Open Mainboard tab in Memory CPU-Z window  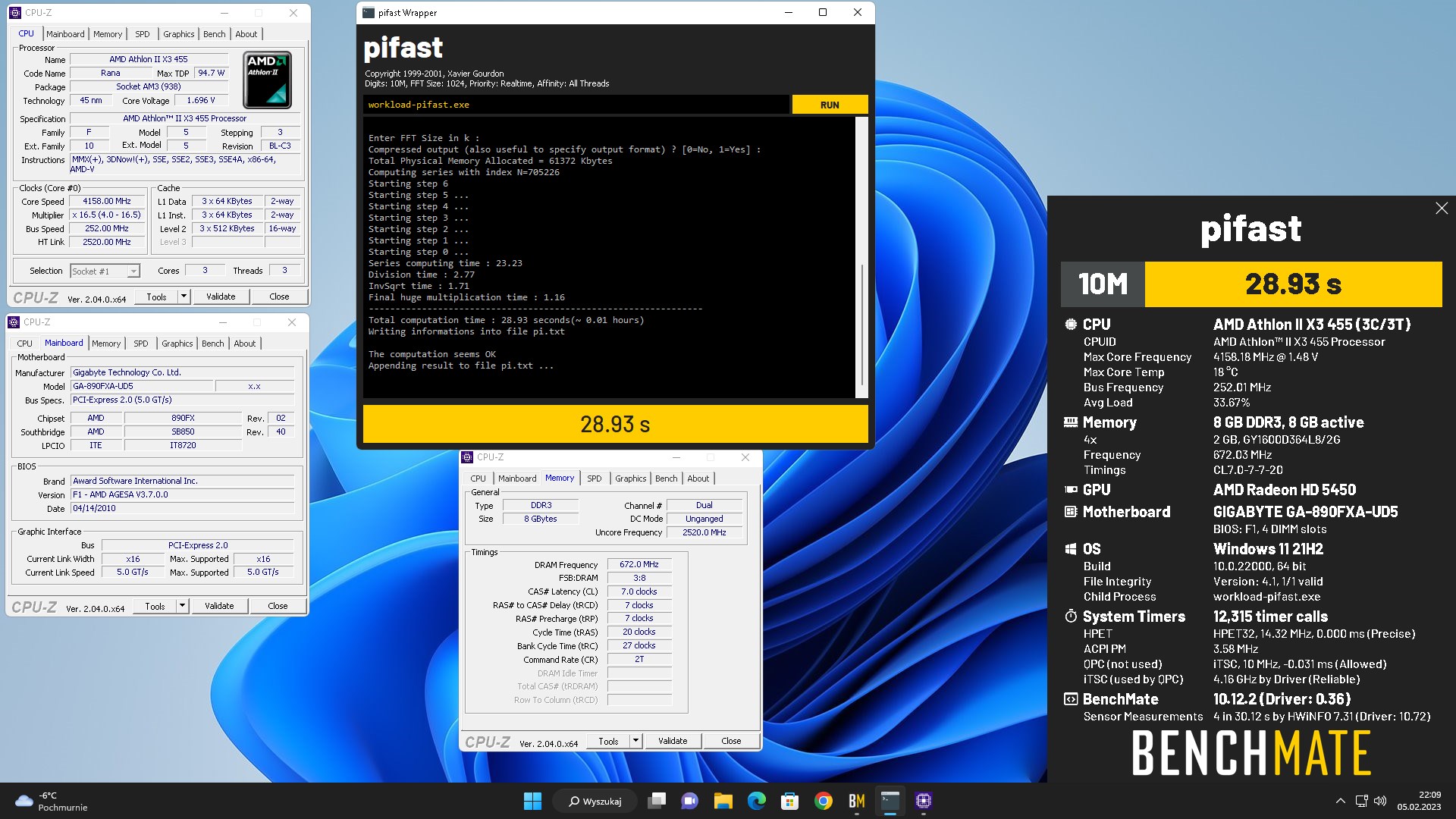pyautogui.click(x=517, y=479)
